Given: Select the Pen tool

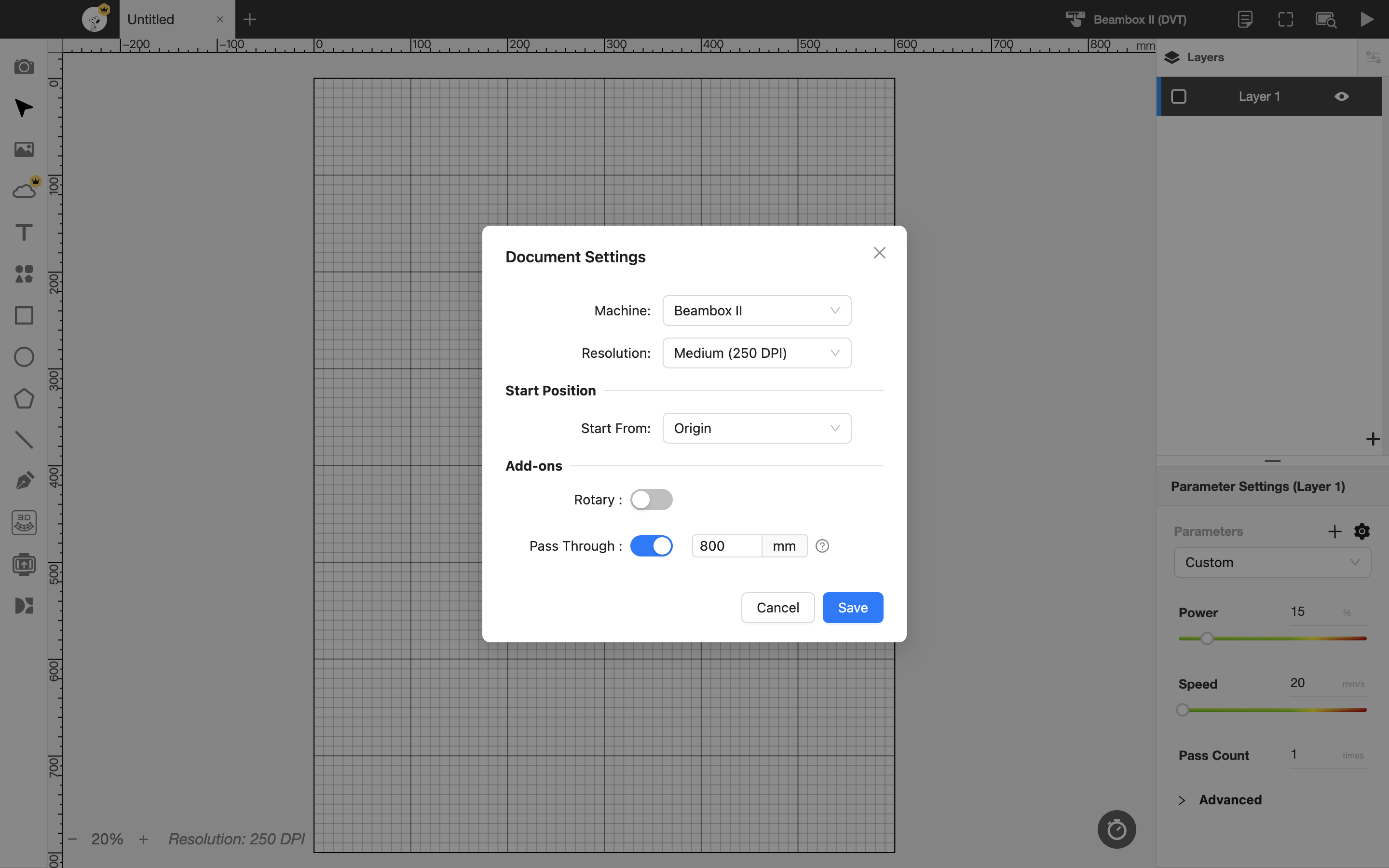Looking at the screenshot, I should 24,481.
